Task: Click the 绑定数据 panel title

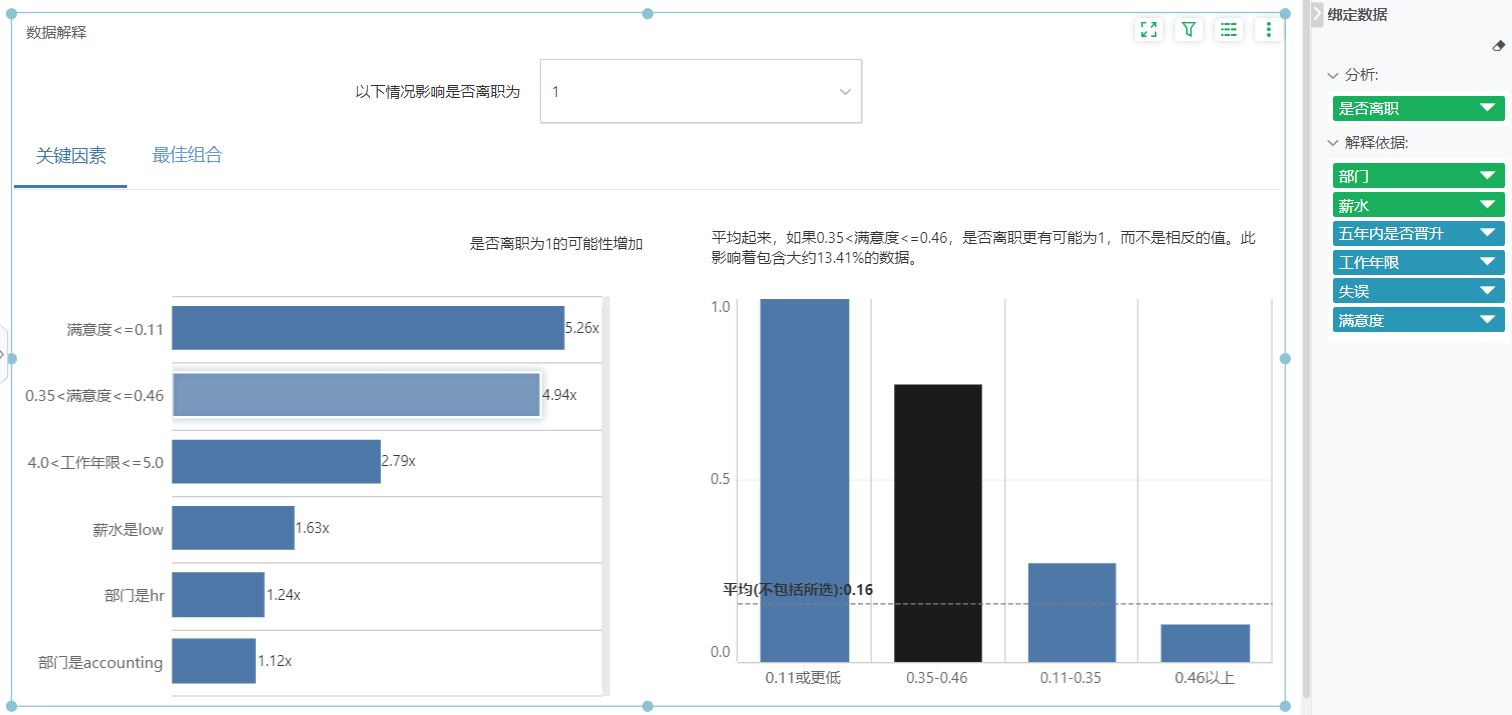Action: pos(1357,15)
